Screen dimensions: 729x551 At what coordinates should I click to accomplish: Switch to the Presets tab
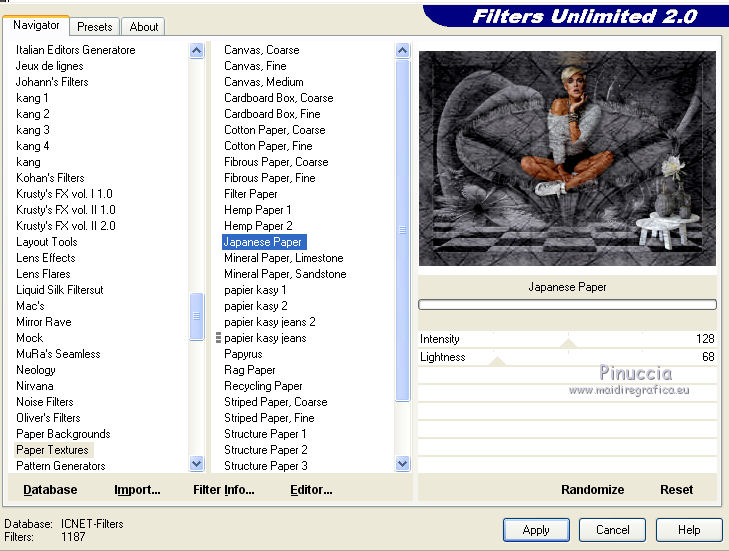click(95, 27)
